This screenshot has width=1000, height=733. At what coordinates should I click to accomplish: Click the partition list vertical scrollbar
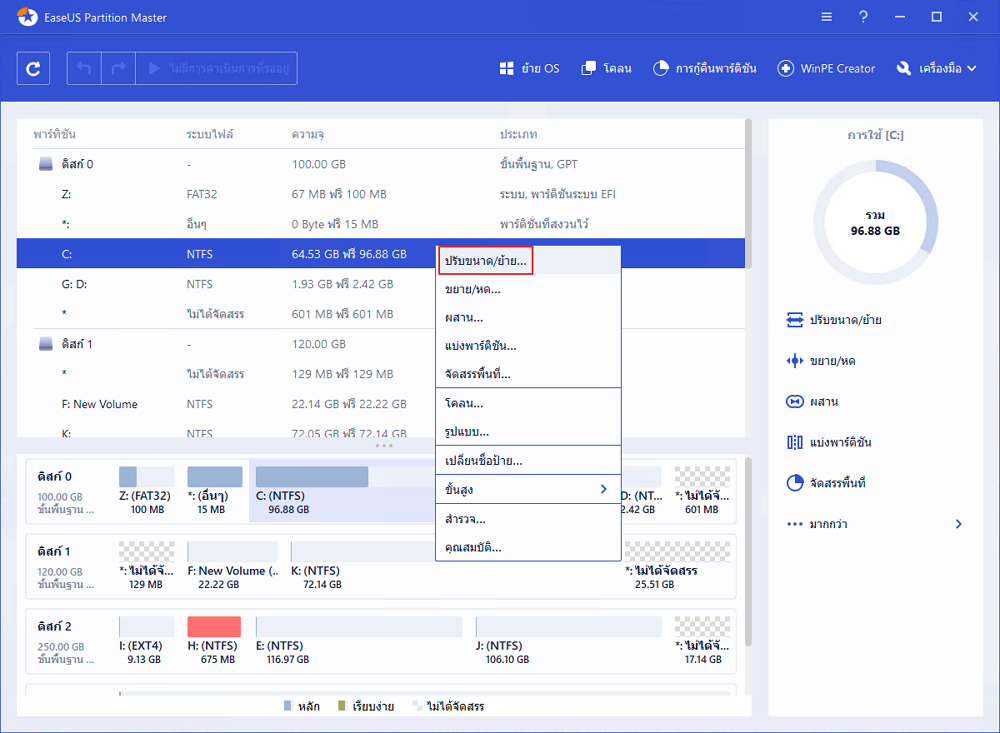pos(748,195)
